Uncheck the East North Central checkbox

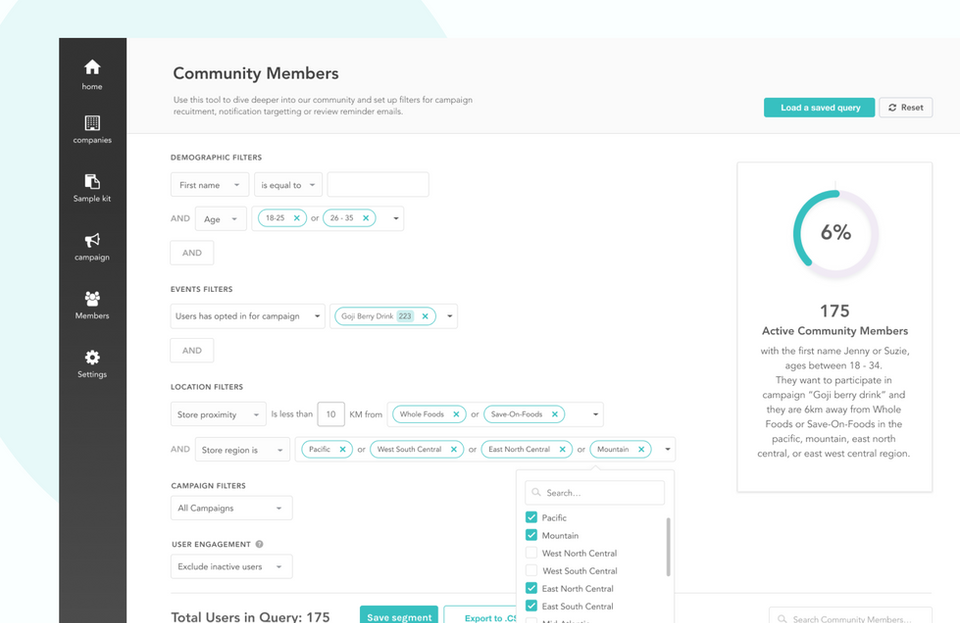point(531,589)
